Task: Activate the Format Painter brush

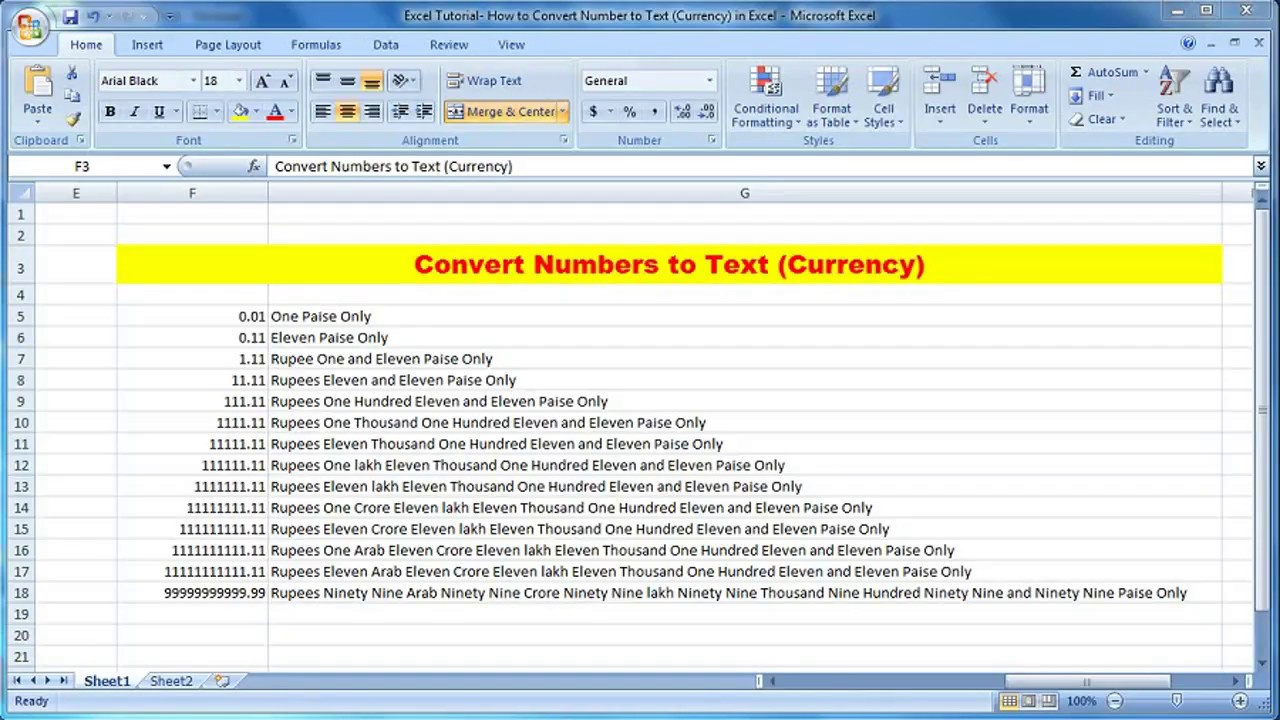Action: click(x=72, y=119)
